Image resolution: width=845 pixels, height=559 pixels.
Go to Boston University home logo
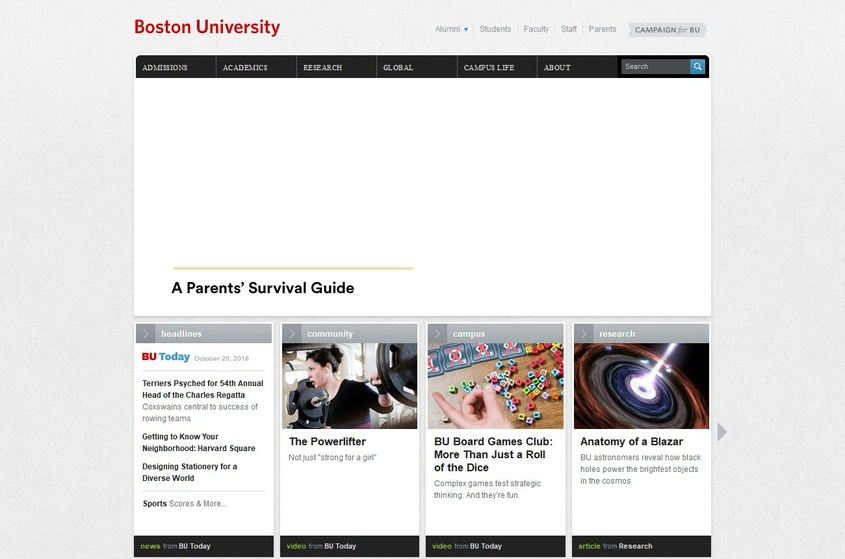(207, 27)
